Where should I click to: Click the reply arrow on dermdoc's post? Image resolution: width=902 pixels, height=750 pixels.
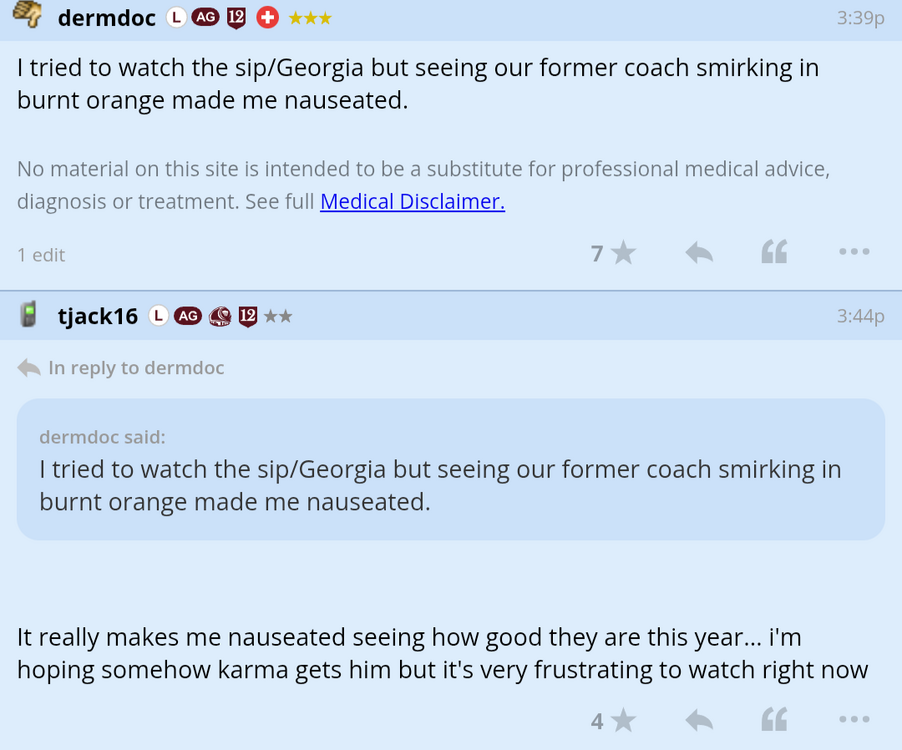pos(698,252)
